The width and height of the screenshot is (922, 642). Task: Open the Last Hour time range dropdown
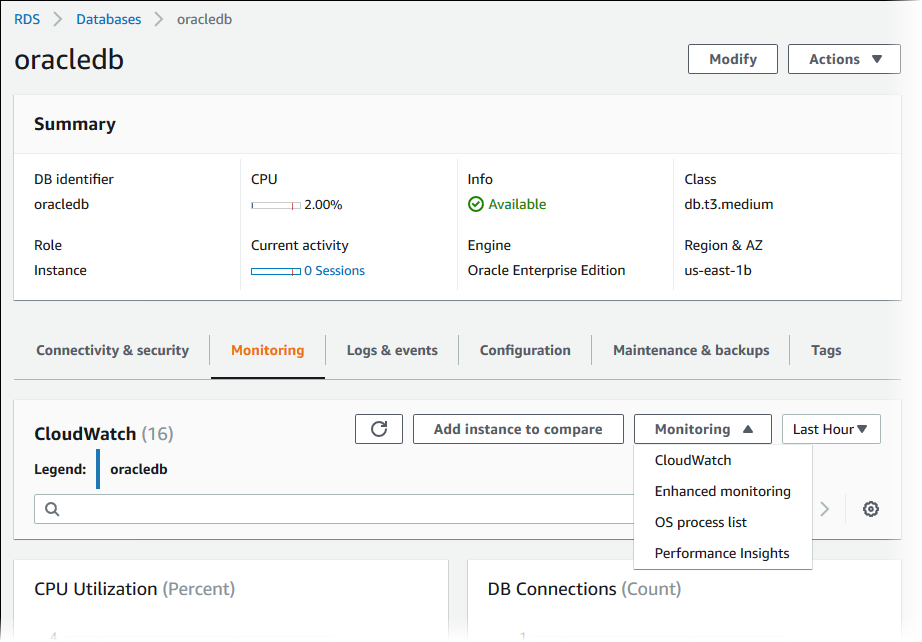pyautogui.click(x=830, y=429)
